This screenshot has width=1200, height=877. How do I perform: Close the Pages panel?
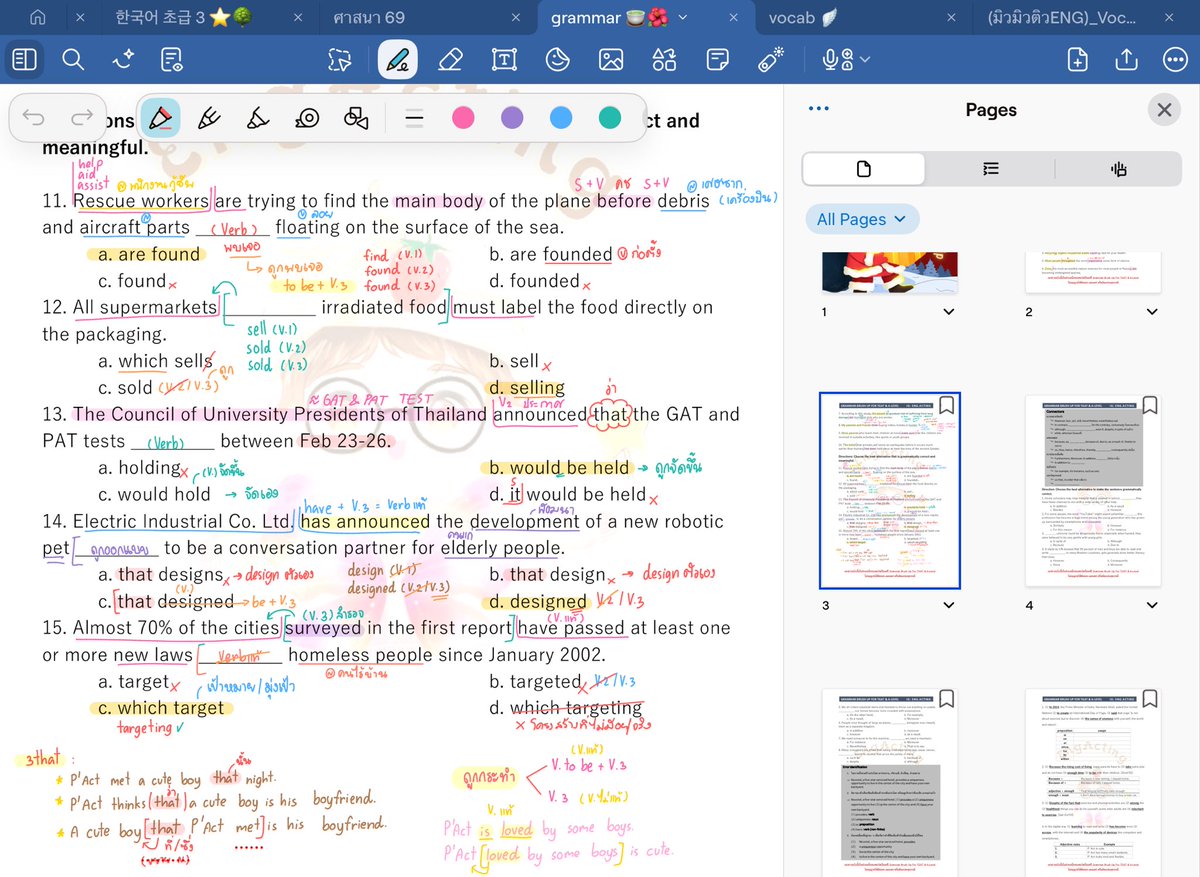pos(1163,110)
